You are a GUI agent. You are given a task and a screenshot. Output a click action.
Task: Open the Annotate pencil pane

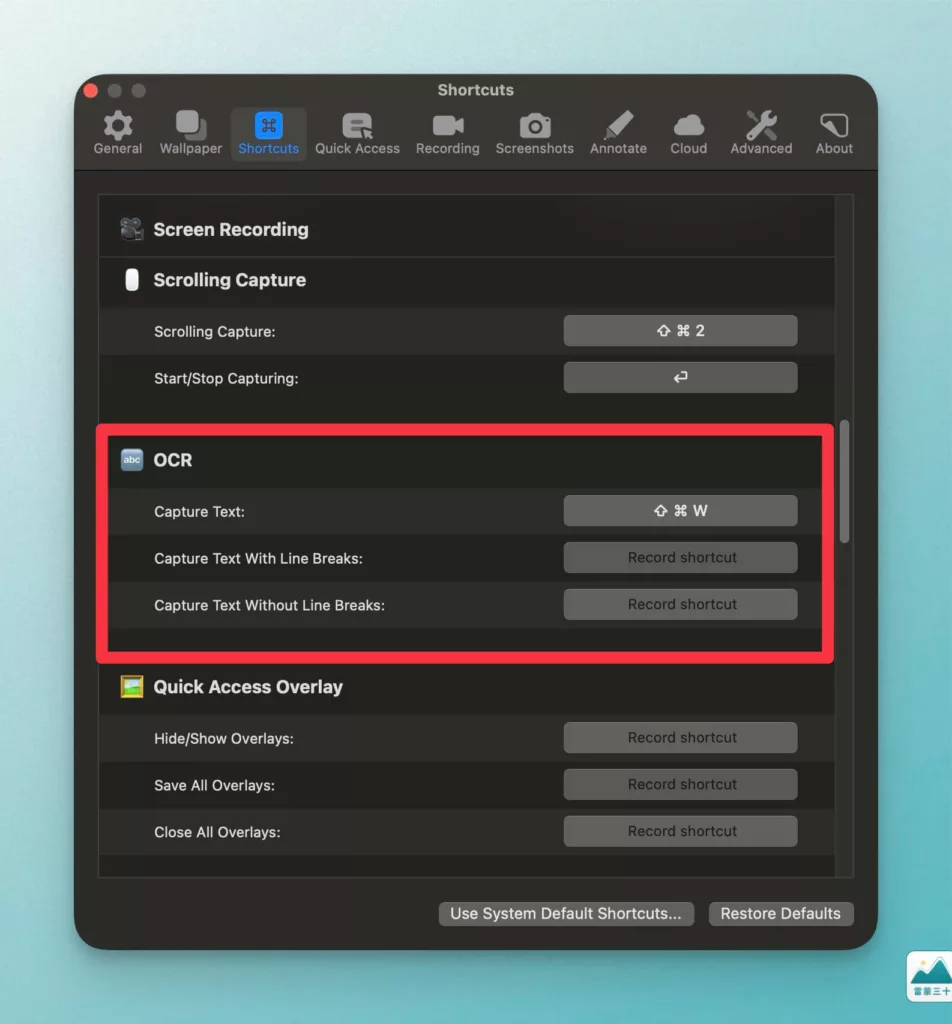pyautogui.click(x=618, y=134)
